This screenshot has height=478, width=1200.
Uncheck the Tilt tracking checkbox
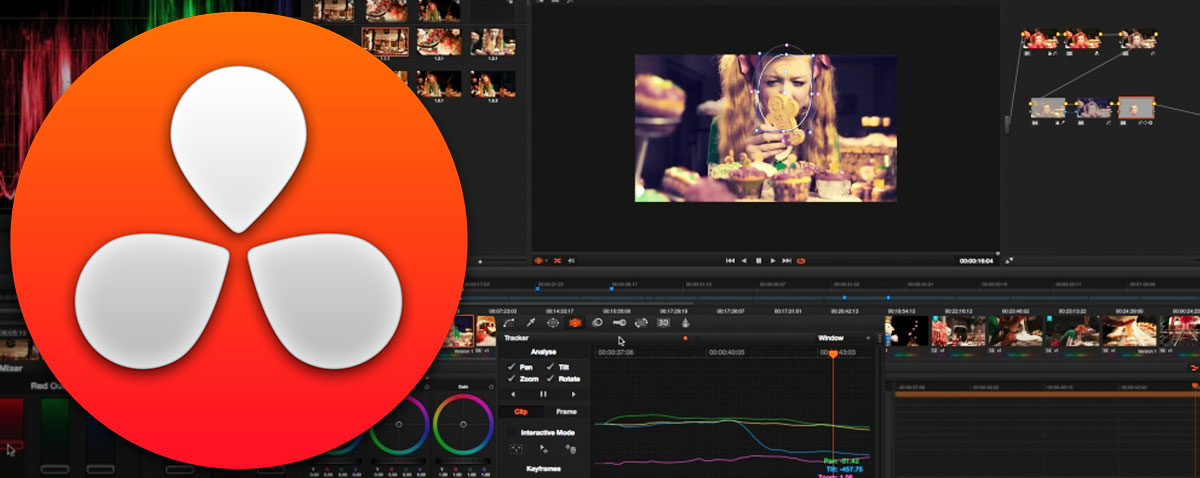coord(550,367)
